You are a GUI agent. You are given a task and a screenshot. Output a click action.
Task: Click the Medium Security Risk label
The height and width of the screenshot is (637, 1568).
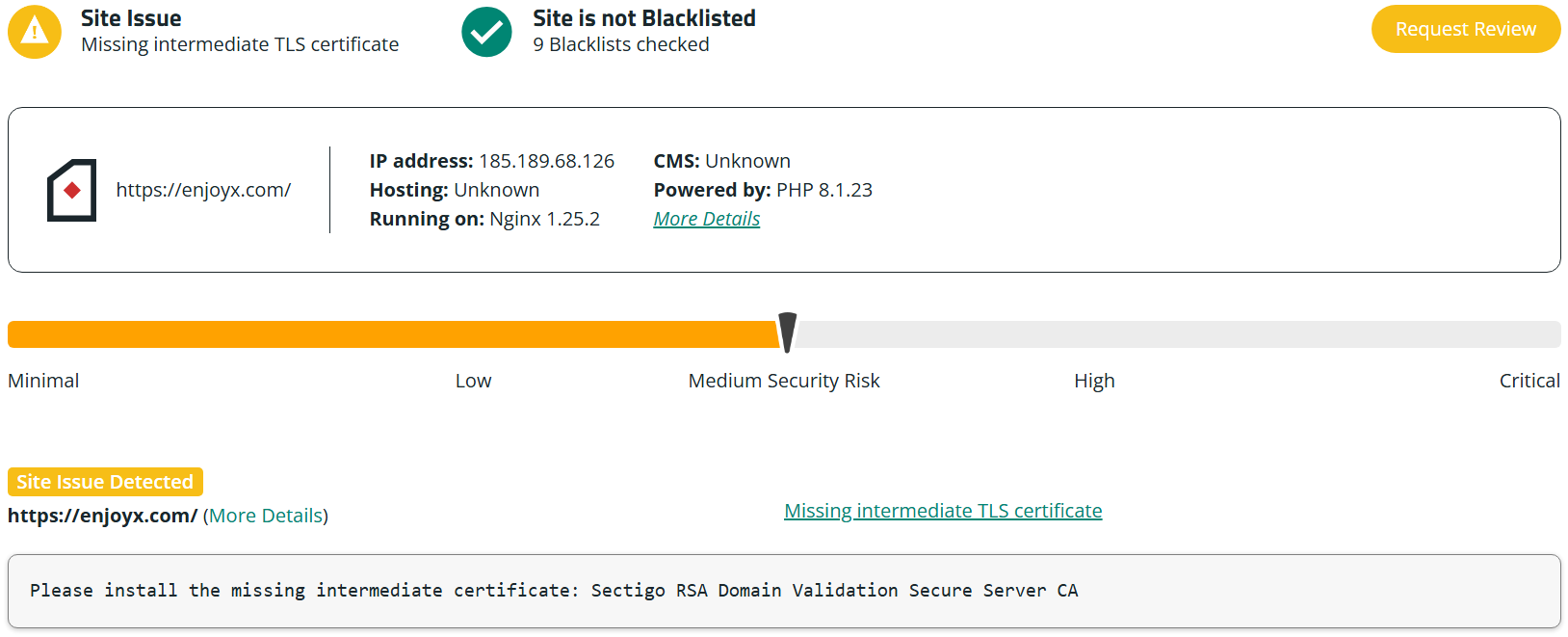point(784,381)
